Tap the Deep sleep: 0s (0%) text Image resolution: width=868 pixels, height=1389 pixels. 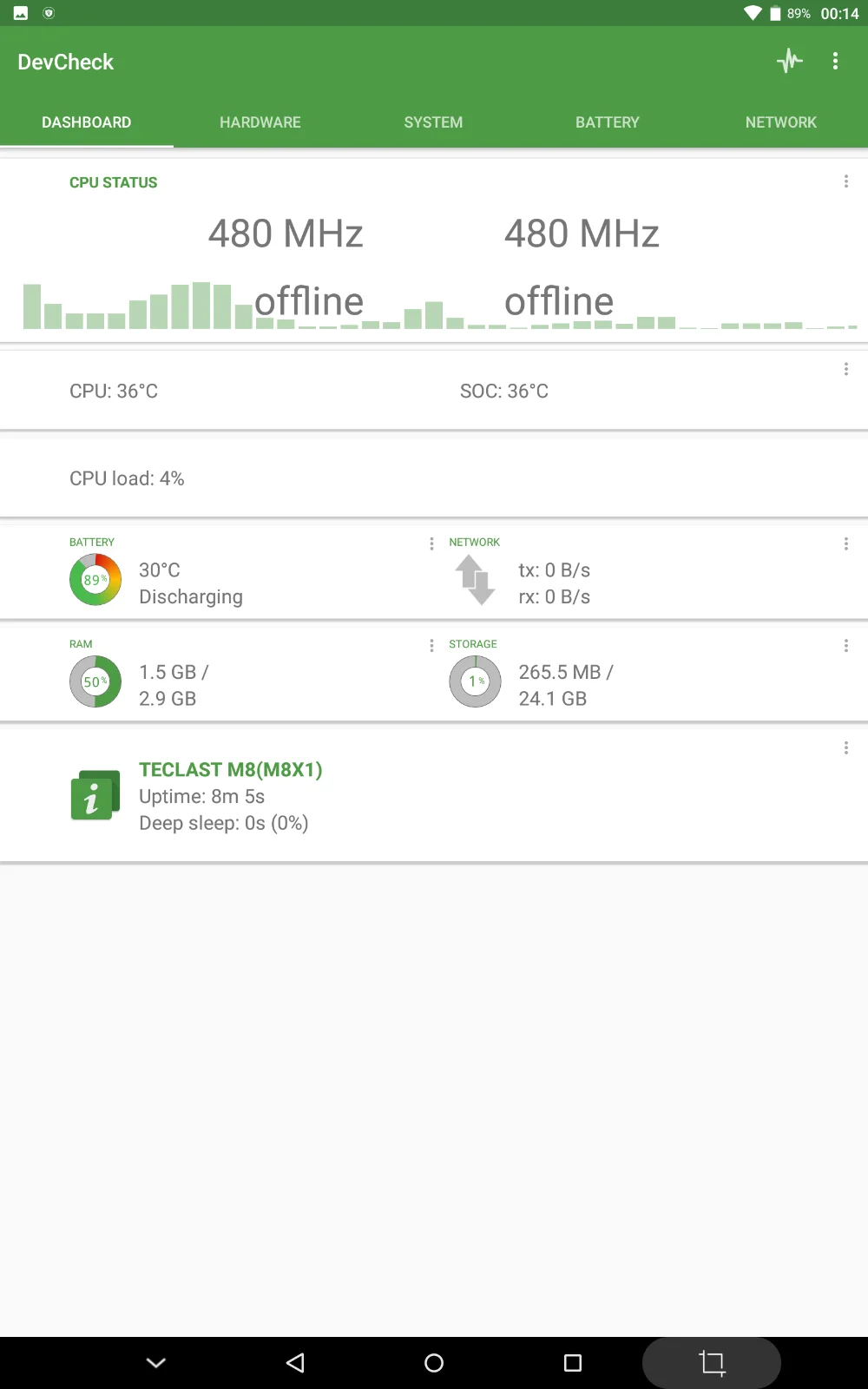(x=224, y=823)
